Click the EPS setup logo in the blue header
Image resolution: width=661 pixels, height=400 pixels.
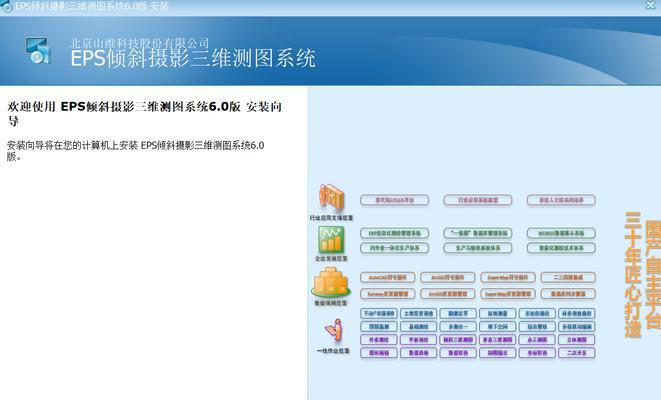coord(38,50)
